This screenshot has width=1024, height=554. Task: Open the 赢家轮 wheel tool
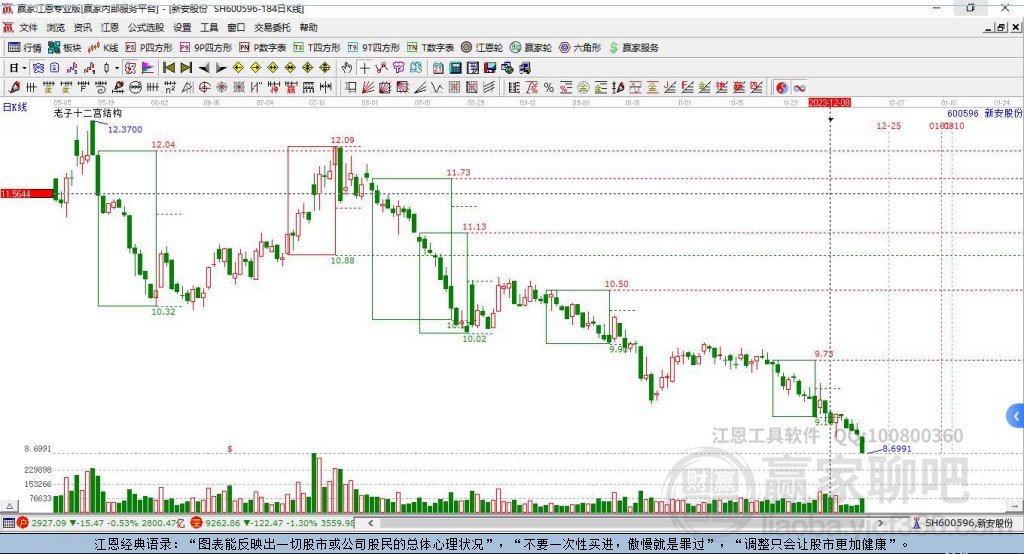coord(531,48)
